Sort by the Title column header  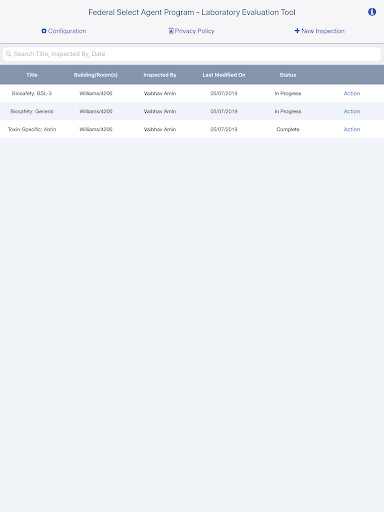point(32,75)
